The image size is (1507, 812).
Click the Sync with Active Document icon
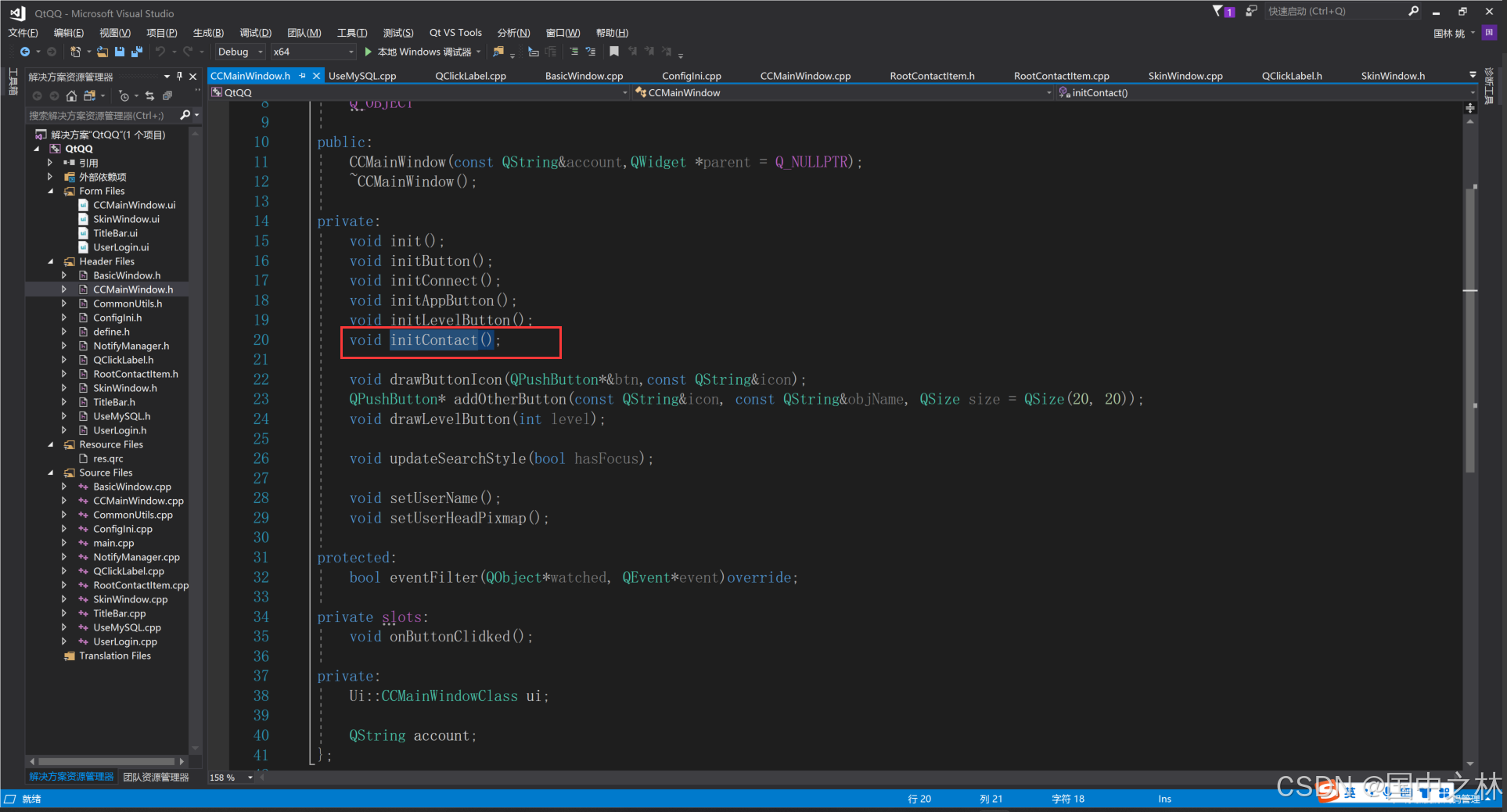click(x=149, y=96)
